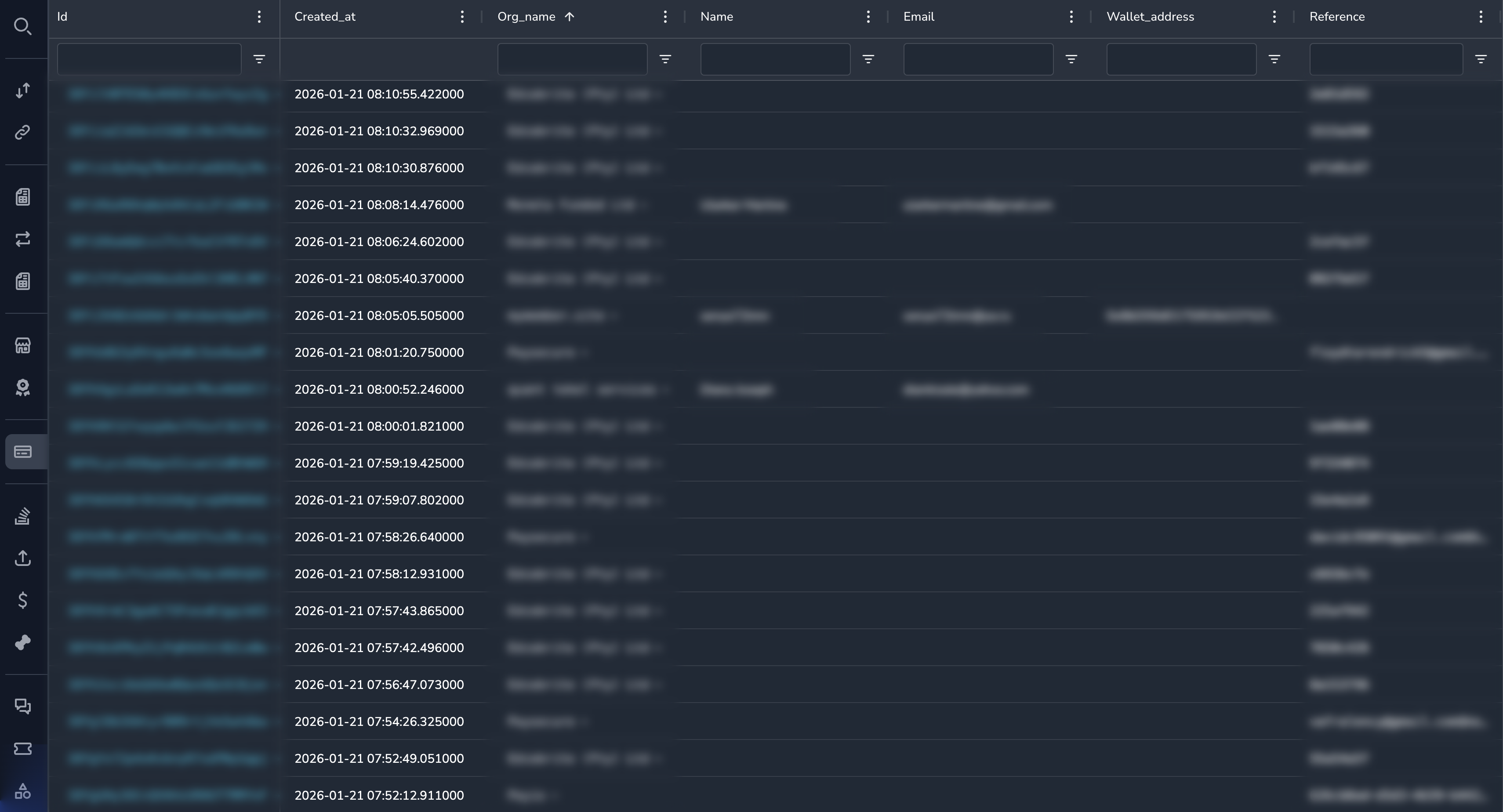Open the Id column options menu

point(259,17)
